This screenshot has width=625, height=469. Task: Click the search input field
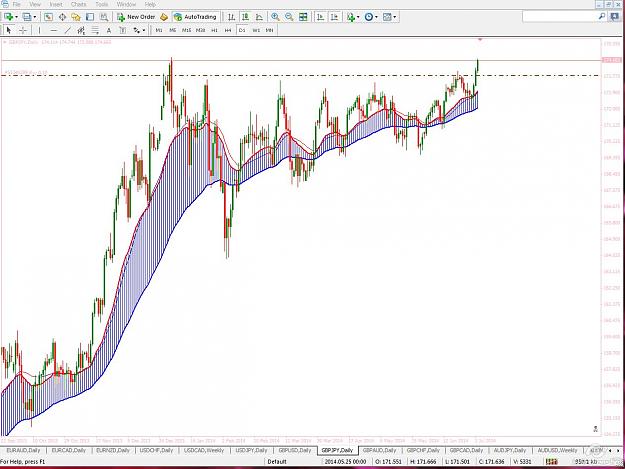tap(560, 16)
